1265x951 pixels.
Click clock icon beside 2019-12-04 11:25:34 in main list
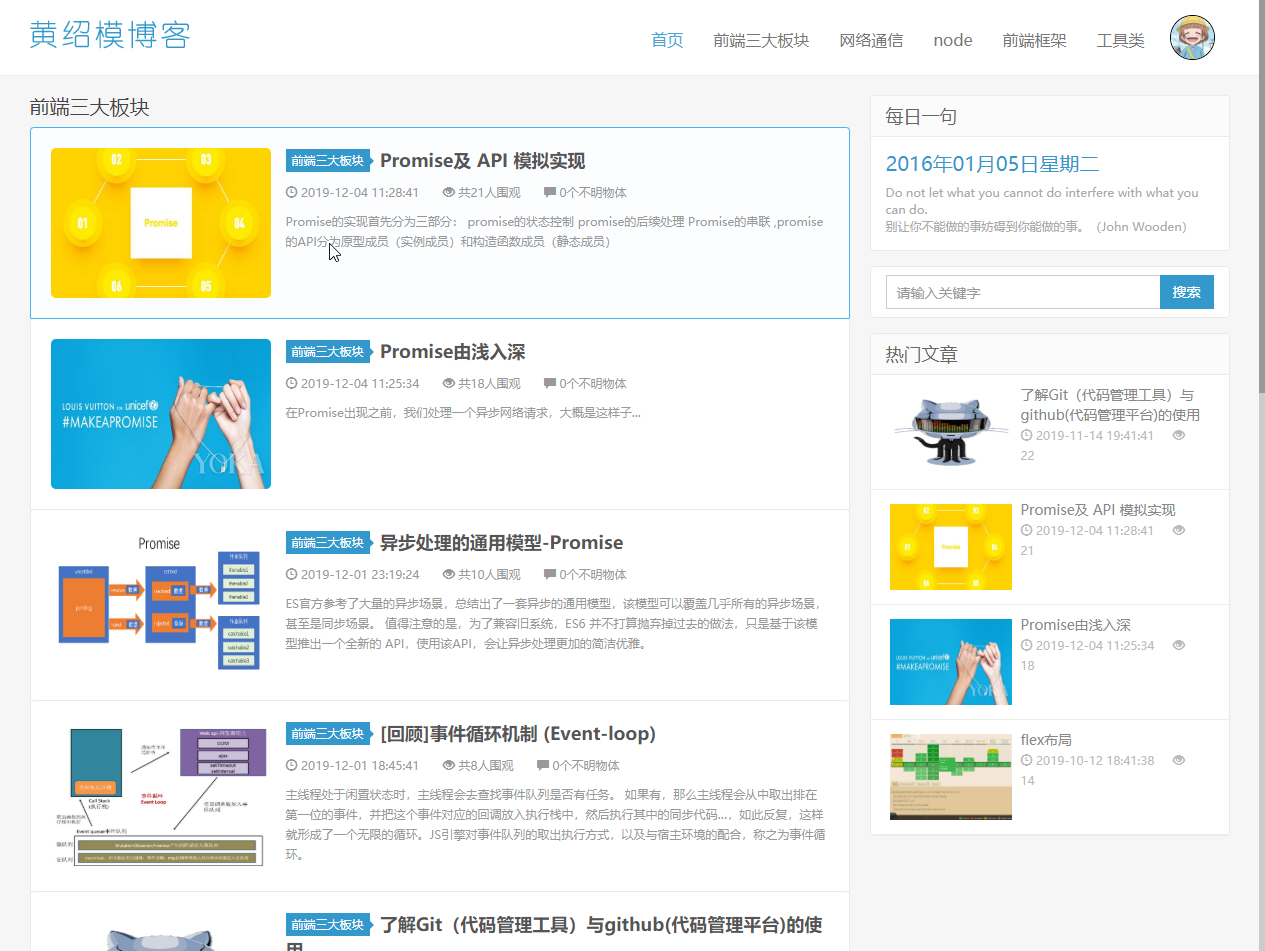coord(291,383)
